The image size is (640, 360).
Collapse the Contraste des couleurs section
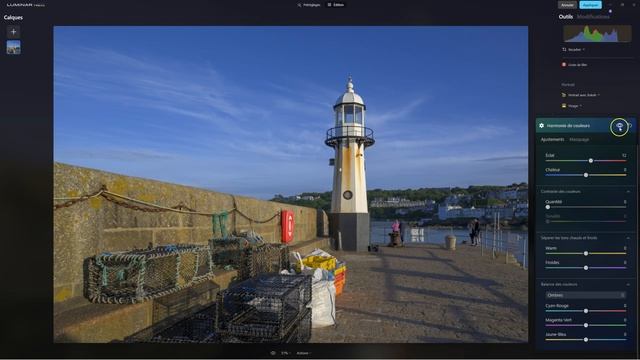(628, 191)
